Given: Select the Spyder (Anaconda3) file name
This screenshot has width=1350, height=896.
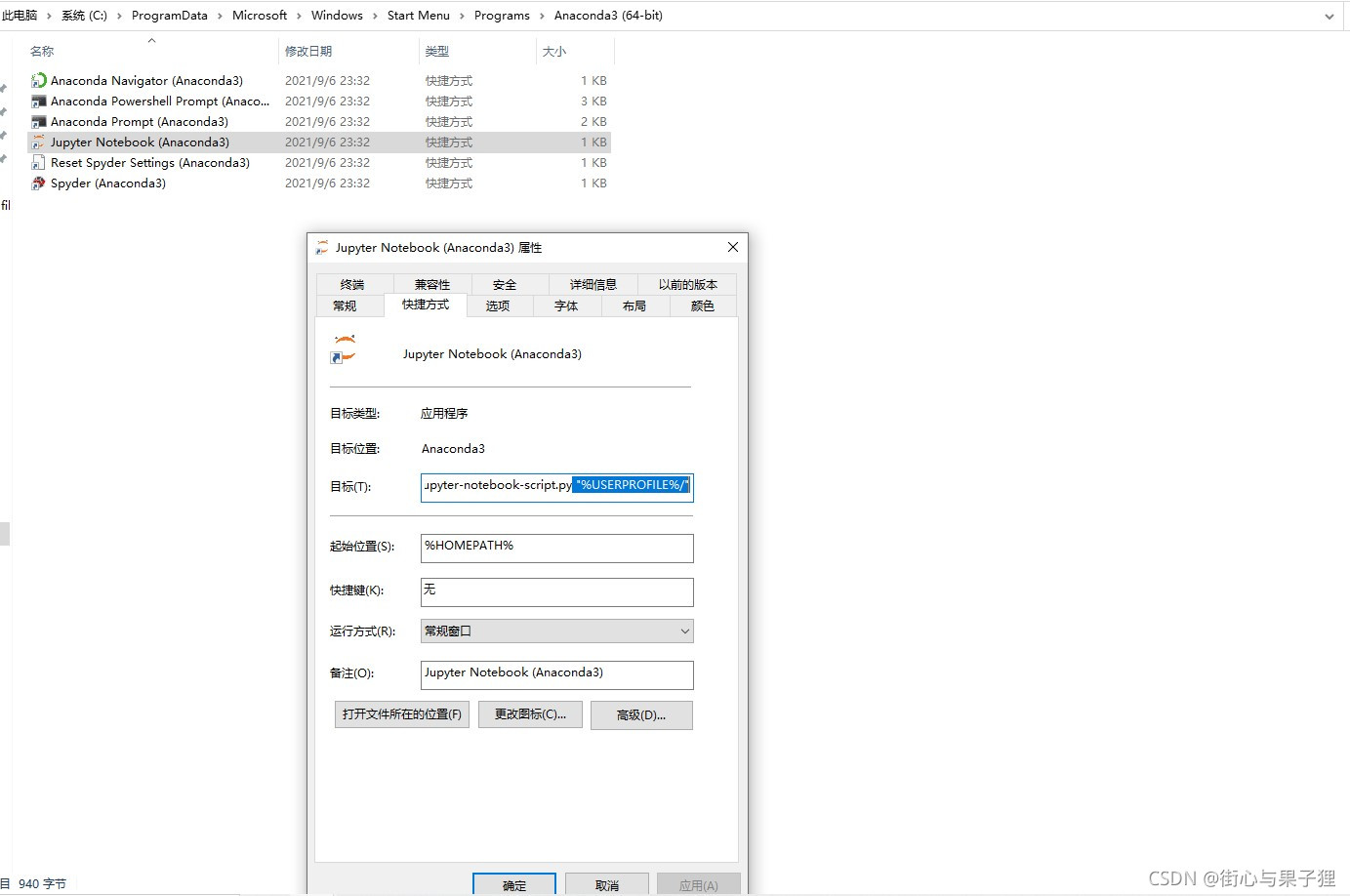Looking at the screenshot, I should [108, 183].
